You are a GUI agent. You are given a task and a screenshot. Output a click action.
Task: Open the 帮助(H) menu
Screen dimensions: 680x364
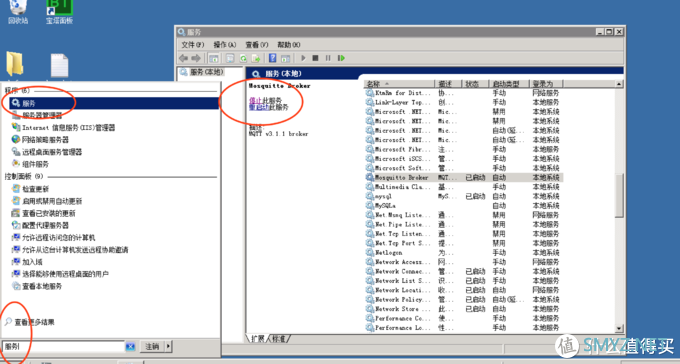coord(289,45)
